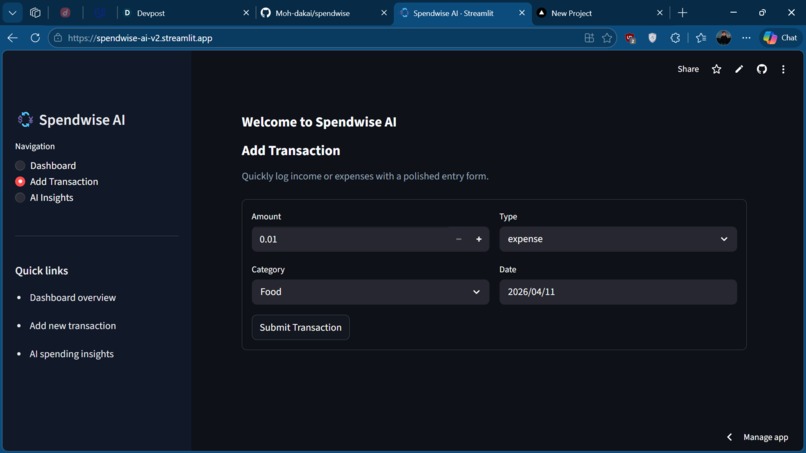Go back to previous page
Image resolution: width=806 pixels, height=453 pixels.
[x=13, y=38]
